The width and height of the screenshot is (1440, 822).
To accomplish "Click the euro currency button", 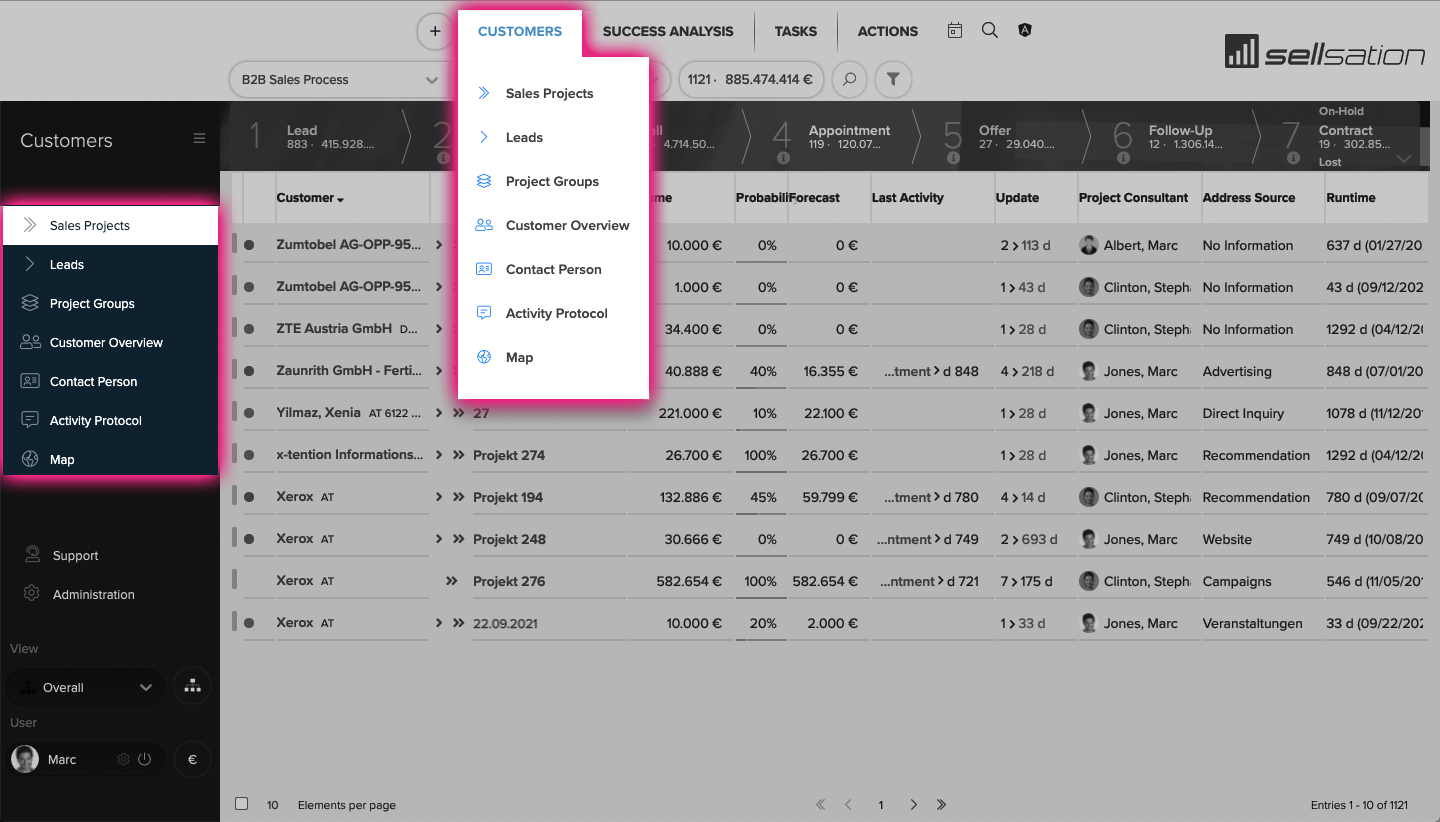I will [x=192, y=759].
